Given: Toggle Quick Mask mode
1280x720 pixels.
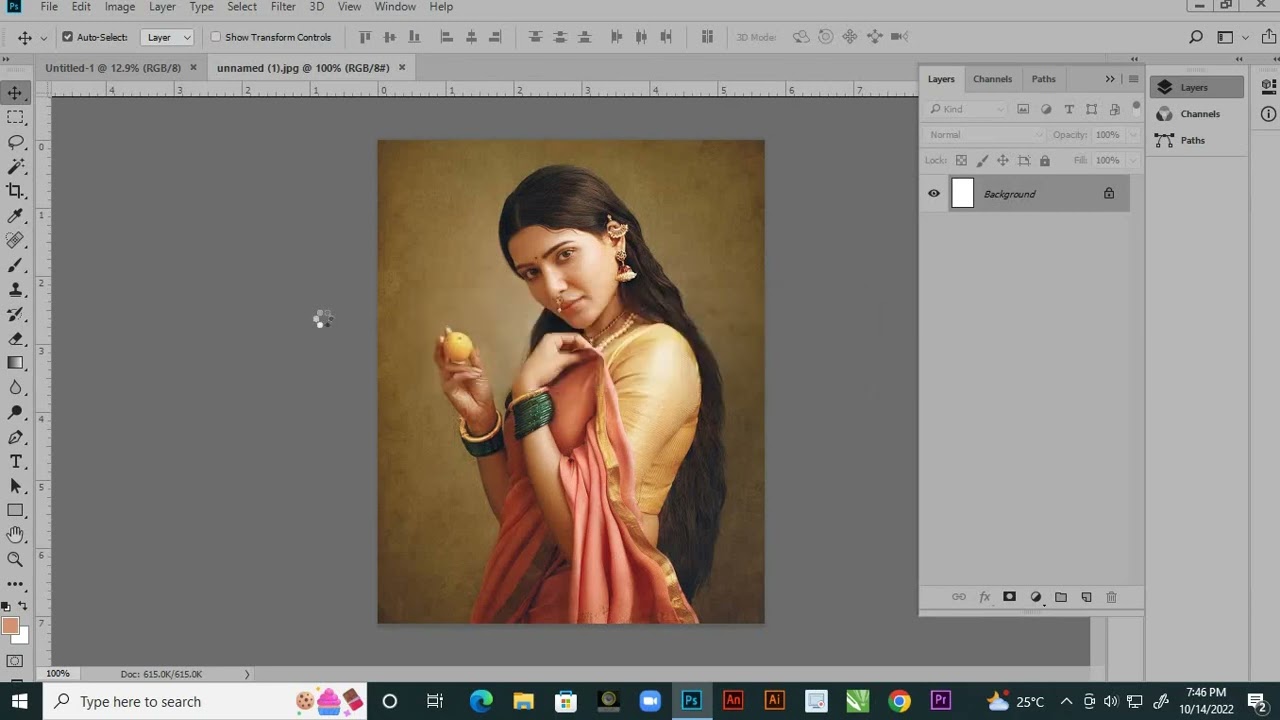Looking at the screenshot, I should coord(15,661).
